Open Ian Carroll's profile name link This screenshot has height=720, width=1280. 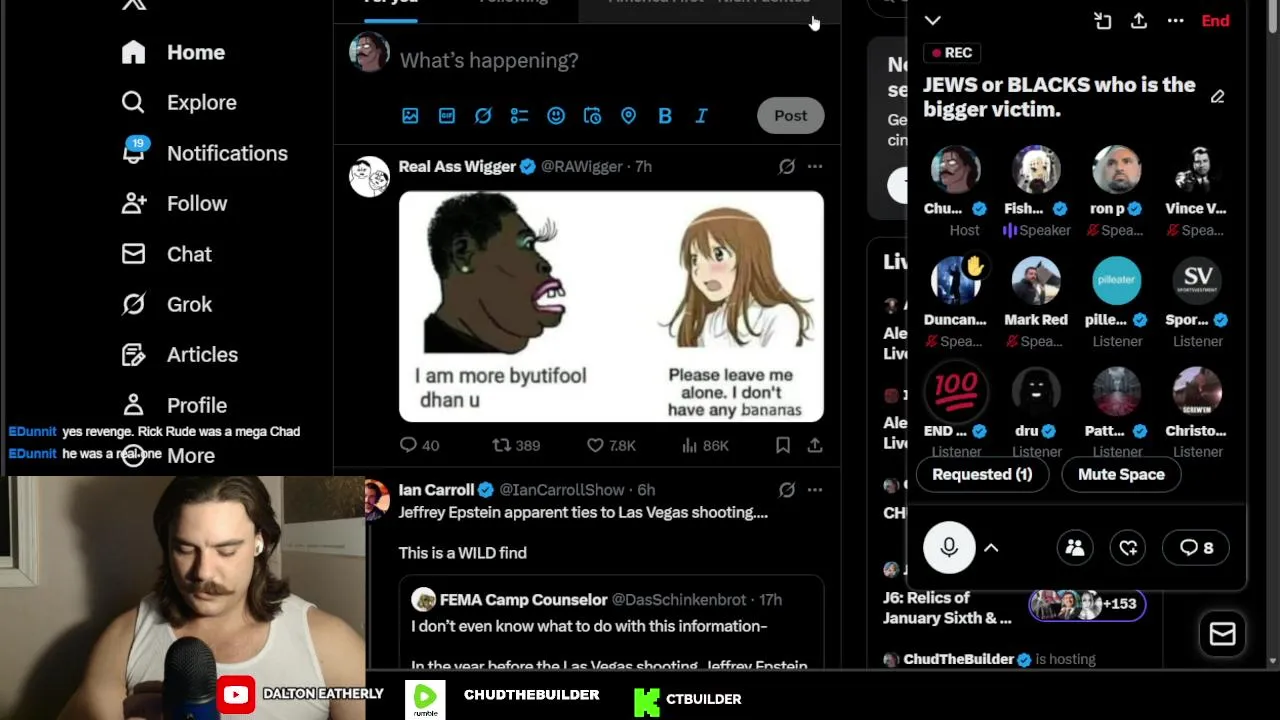coord(436,490)
